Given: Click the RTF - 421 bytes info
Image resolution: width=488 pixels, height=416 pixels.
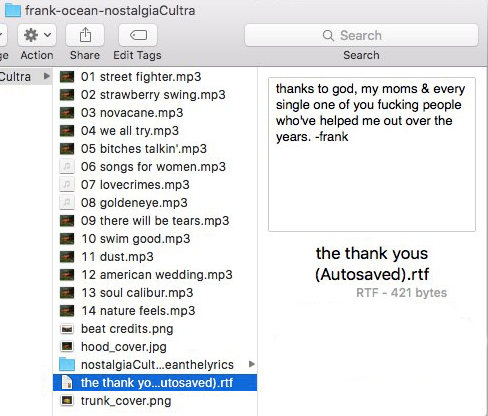Looking at the screenshot, I should pyautogui.click(x=401, y=293).
